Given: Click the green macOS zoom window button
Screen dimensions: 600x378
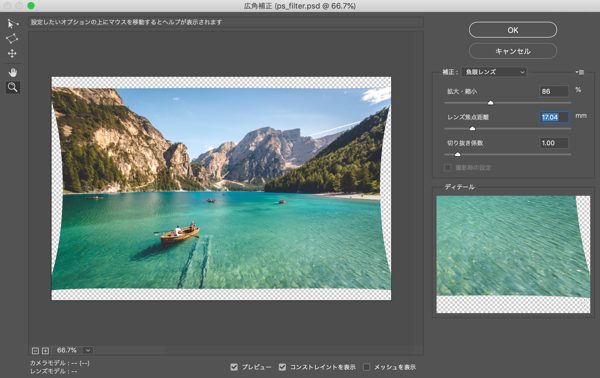Looking at the screenshot, I should coord(31,6).
